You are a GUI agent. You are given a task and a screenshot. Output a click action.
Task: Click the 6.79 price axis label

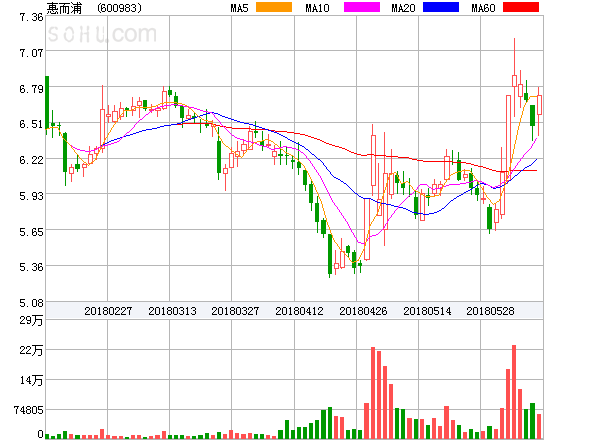click(x=31, y=89)
